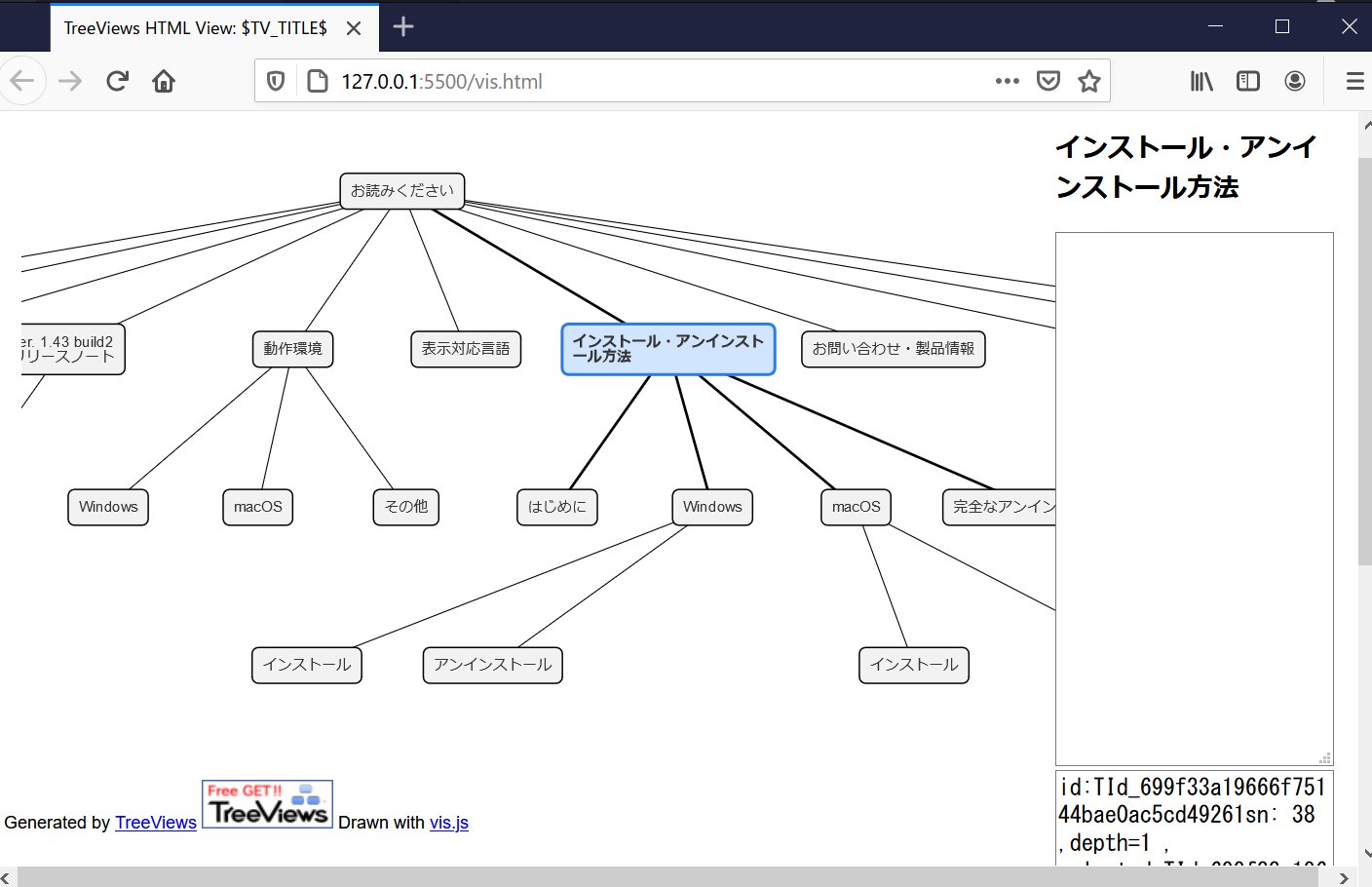Click the scroll-right arrow
Image resolution: width=1372 pixels, height=887 pixels.
pos(1344,877)
